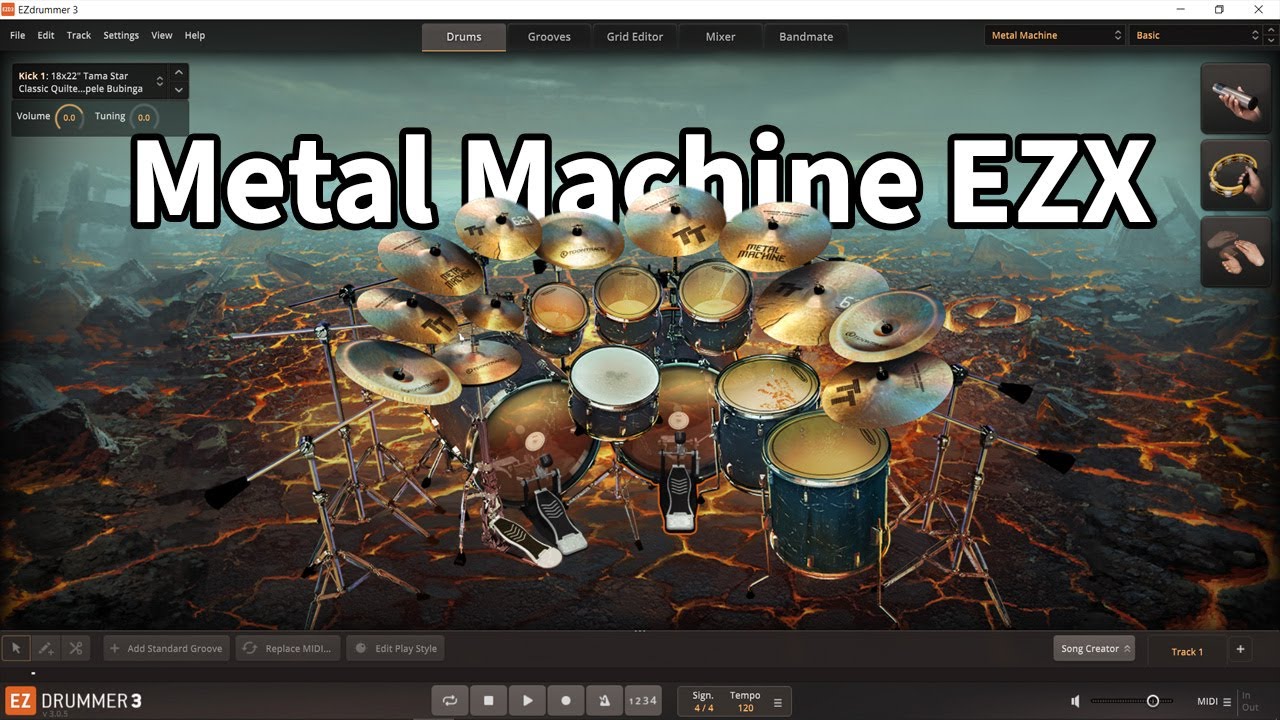Start recording with the record button
This screenshot has width=1280, height=720.
click(566, 701)
